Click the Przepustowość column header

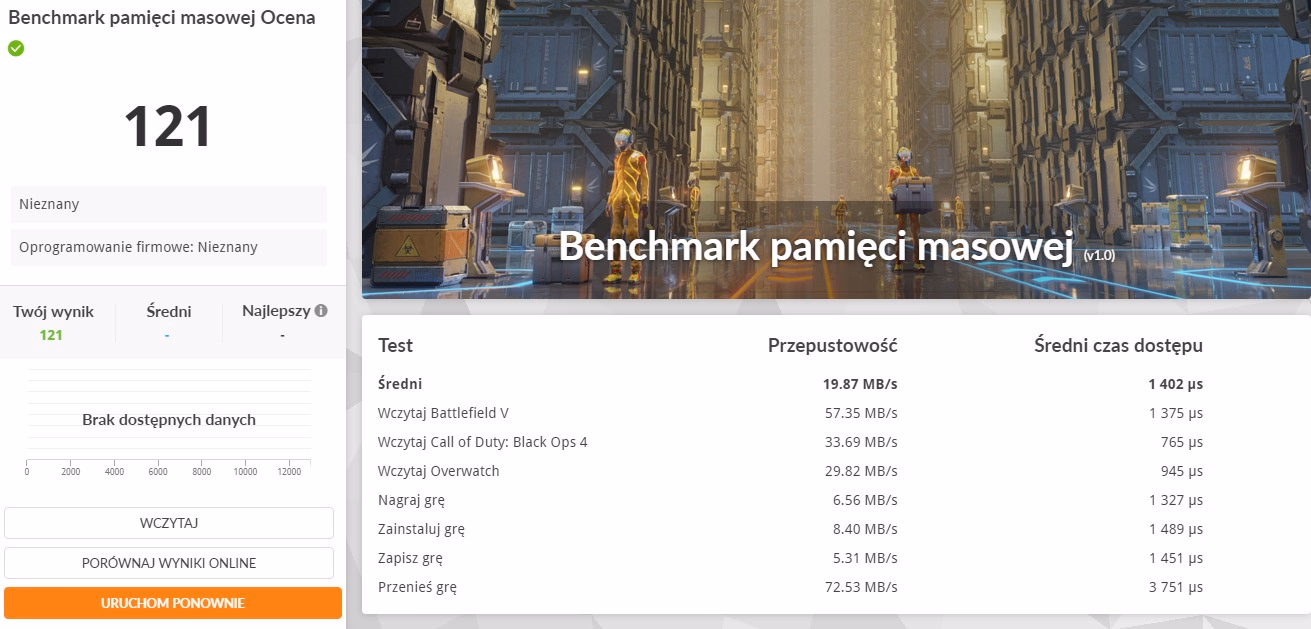(x=832, y=346)
